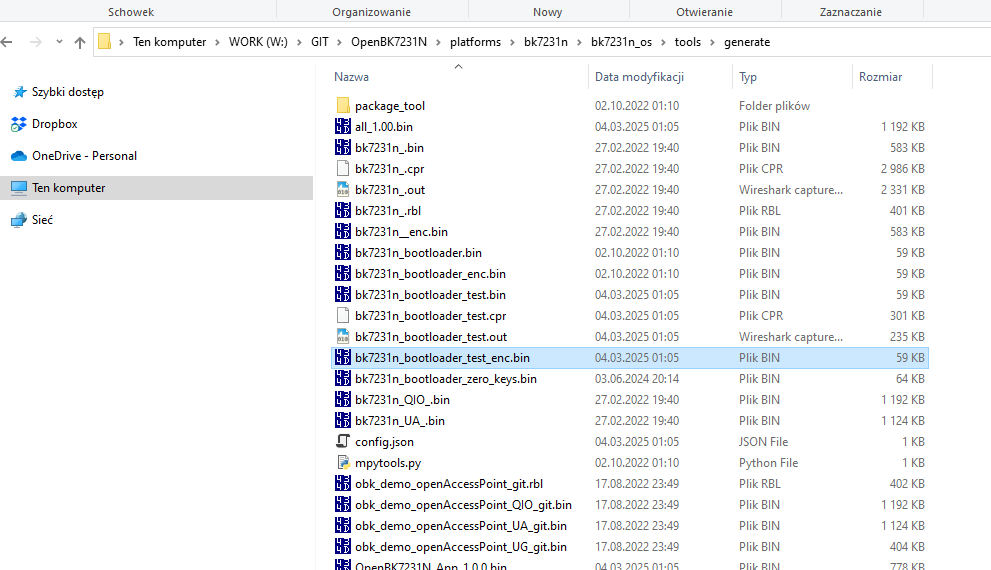991x570 pixels.
Task: Navigate to WORK (W:) breadcrumb
Action: (x=258, y=42)
